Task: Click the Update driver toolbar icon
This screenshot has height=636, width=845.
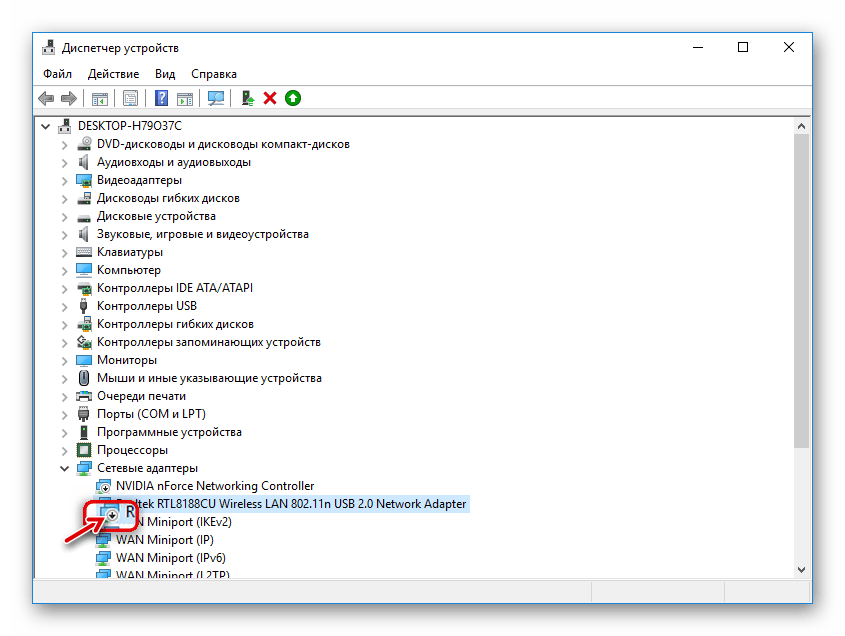Action: click(247, 99)
